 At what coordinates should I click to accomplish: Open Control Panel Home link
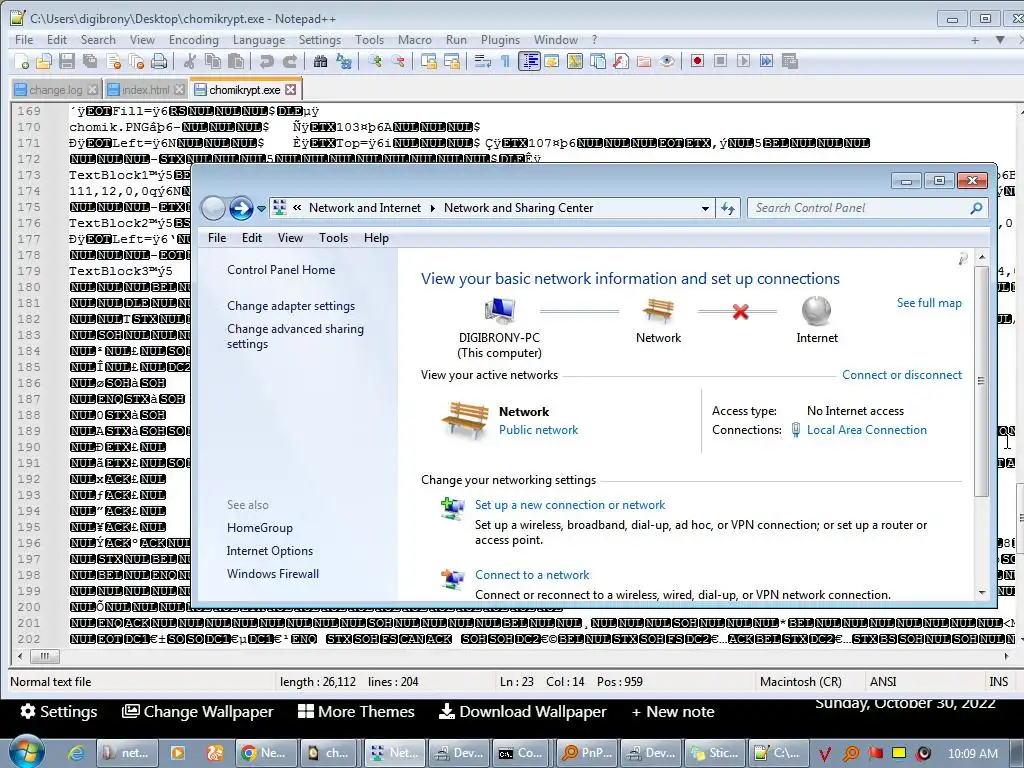(x=281, y=270)
